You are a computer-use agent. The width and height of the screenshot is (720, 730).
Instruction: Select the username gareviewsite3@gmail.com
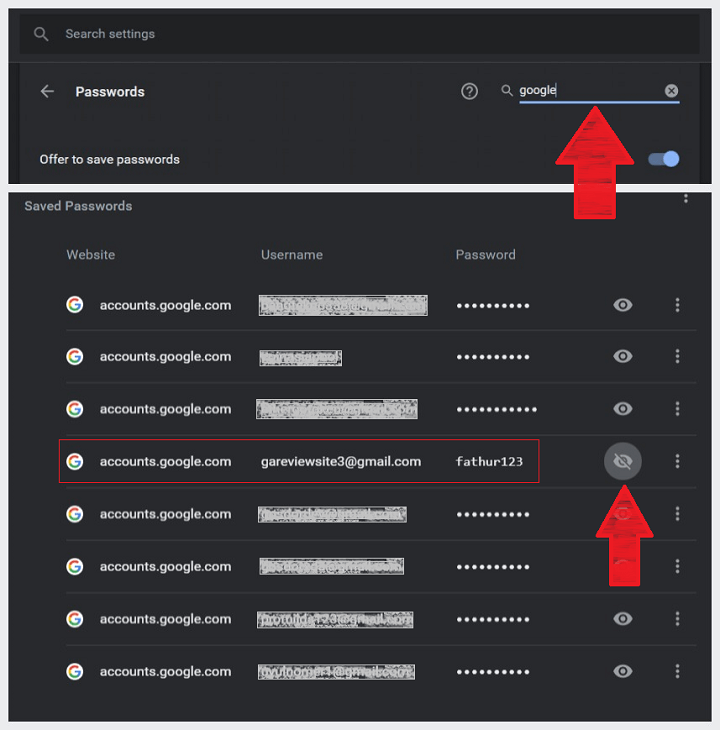341,461
